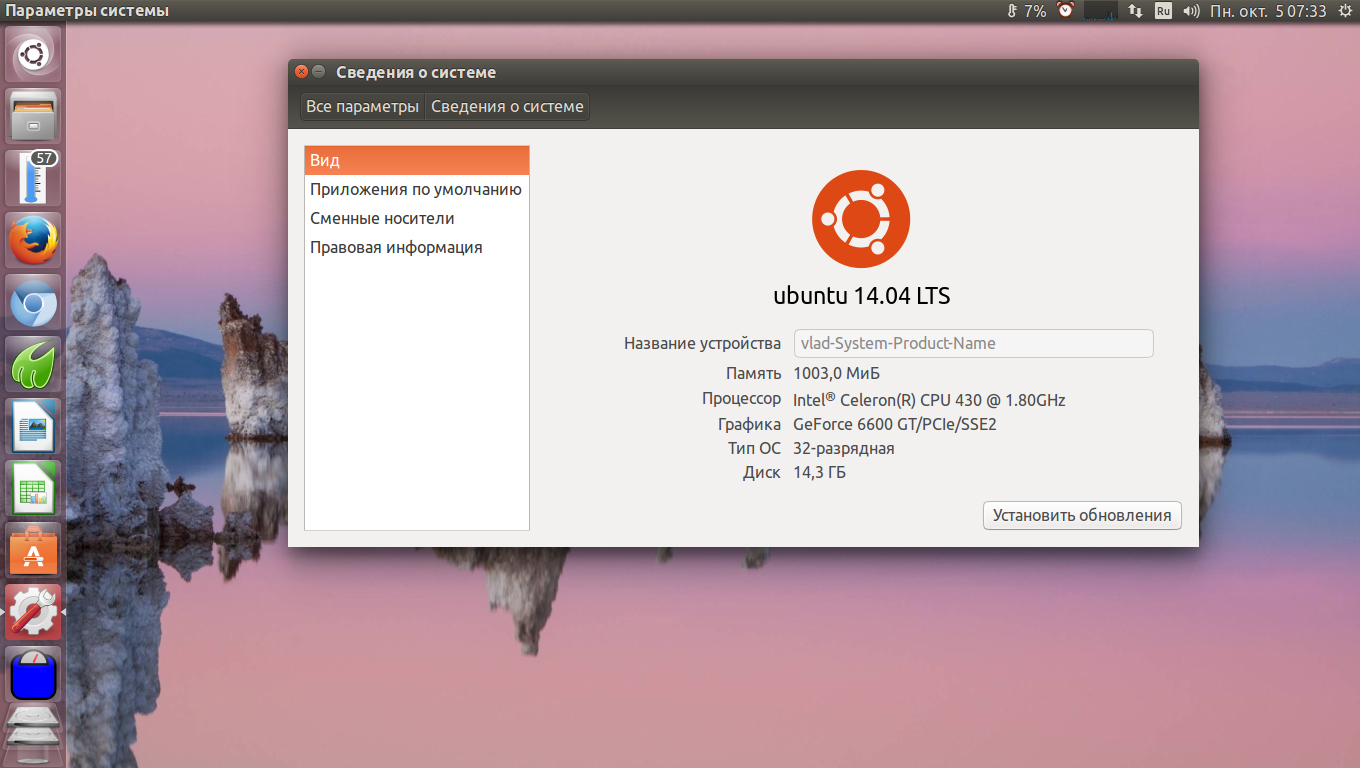The image size is (1360, 768).
Task: Click the temperature indicator showing 7%
Action: coord(1027,11)
